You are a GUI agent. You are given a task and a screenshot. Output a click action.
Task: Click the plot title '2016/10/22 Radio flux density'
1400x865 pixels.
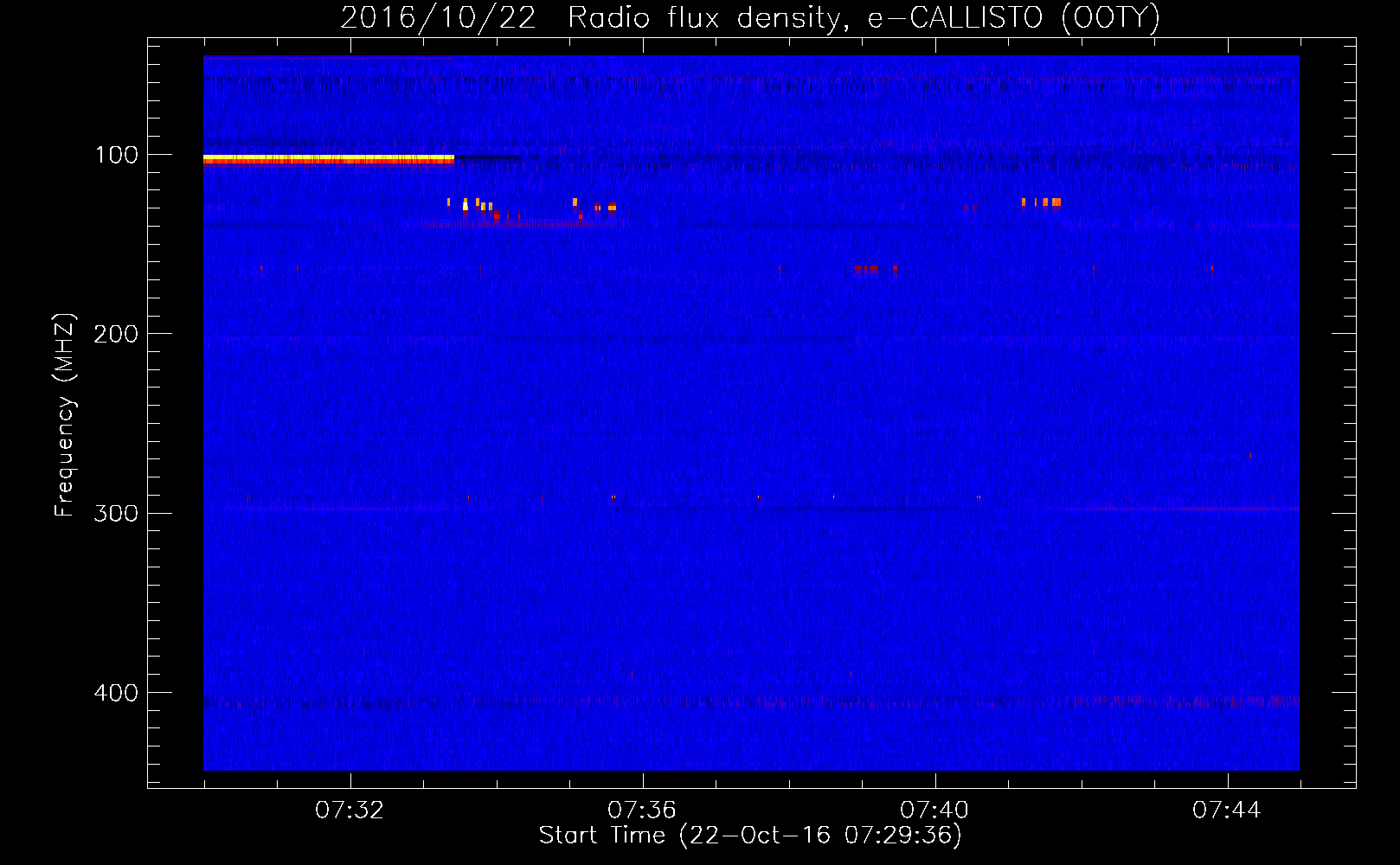coord(749,17)
